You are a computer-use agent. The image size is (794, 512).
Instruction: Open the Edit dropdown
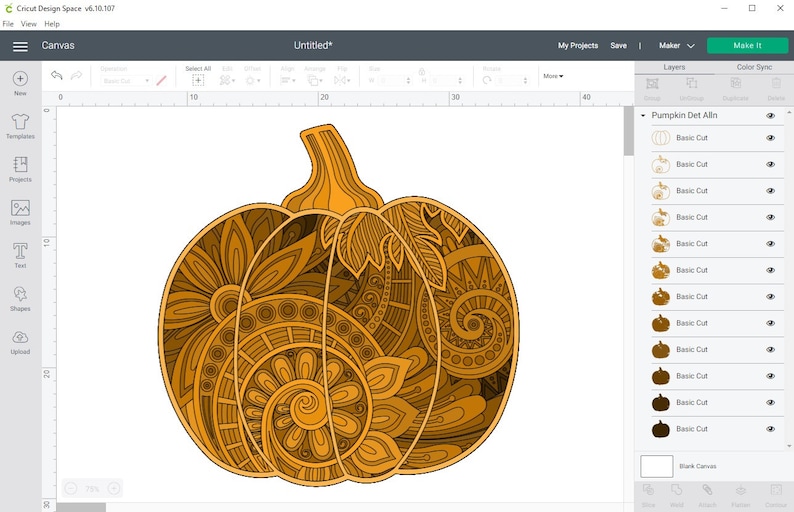tap(227, 80)
